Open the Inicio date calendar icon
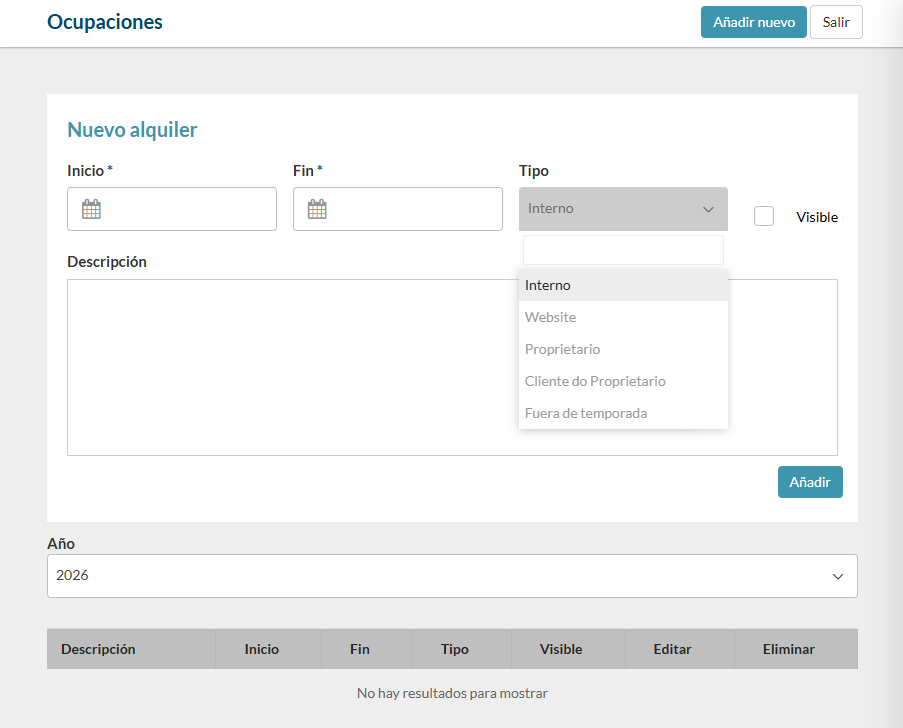The height and width of the screenshot is (728, 903). [x=91, y=209]
